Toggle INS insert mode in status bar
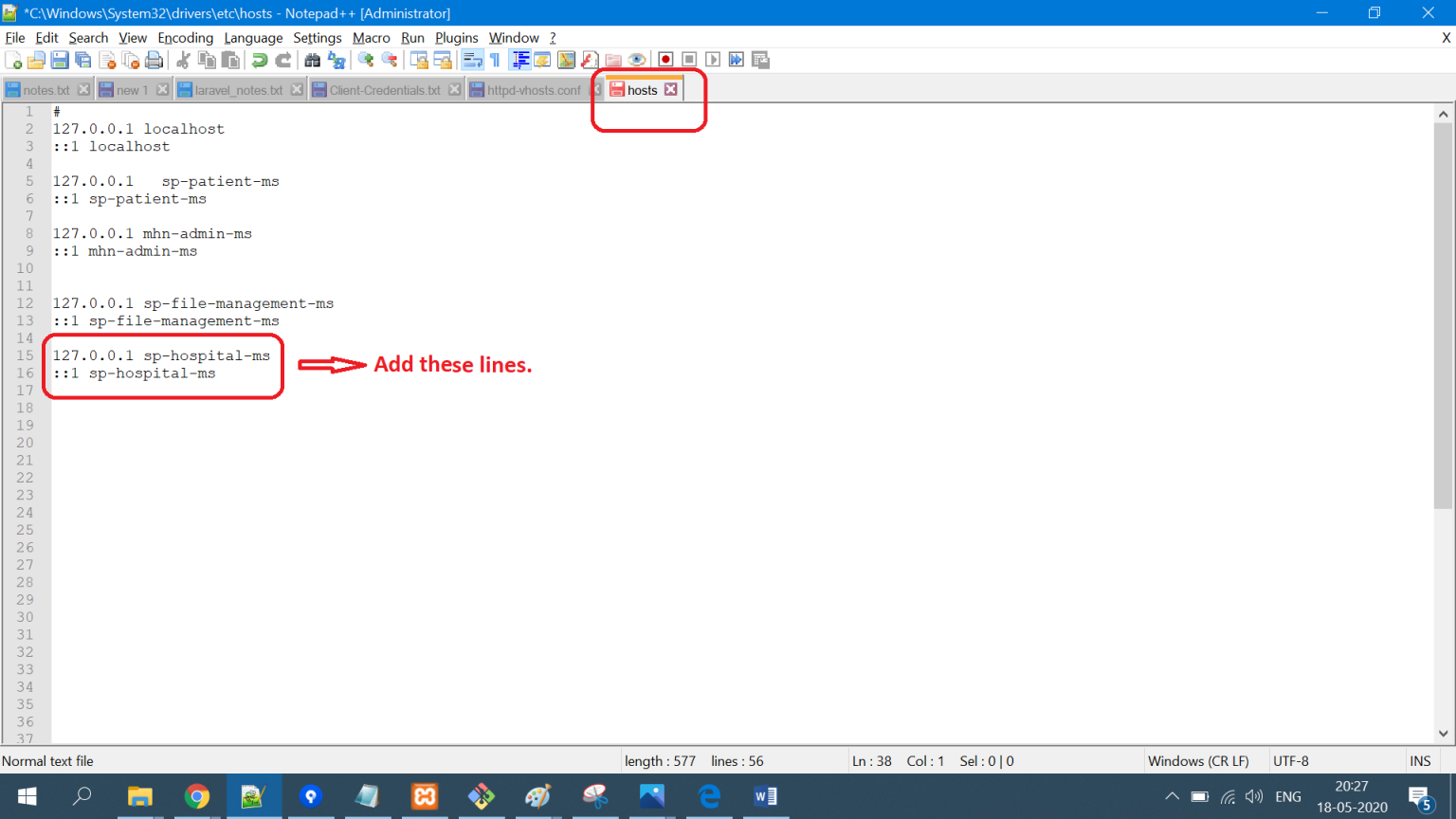 click(1420, 761)
